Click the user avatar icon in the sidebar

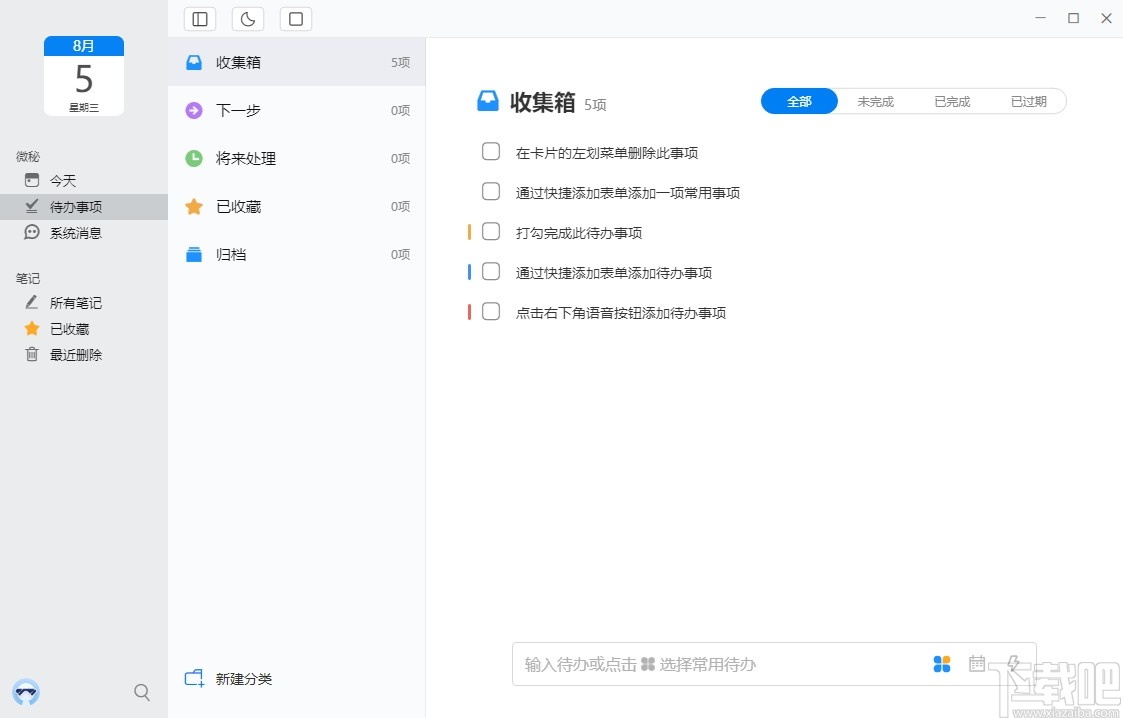click(26, 692)
